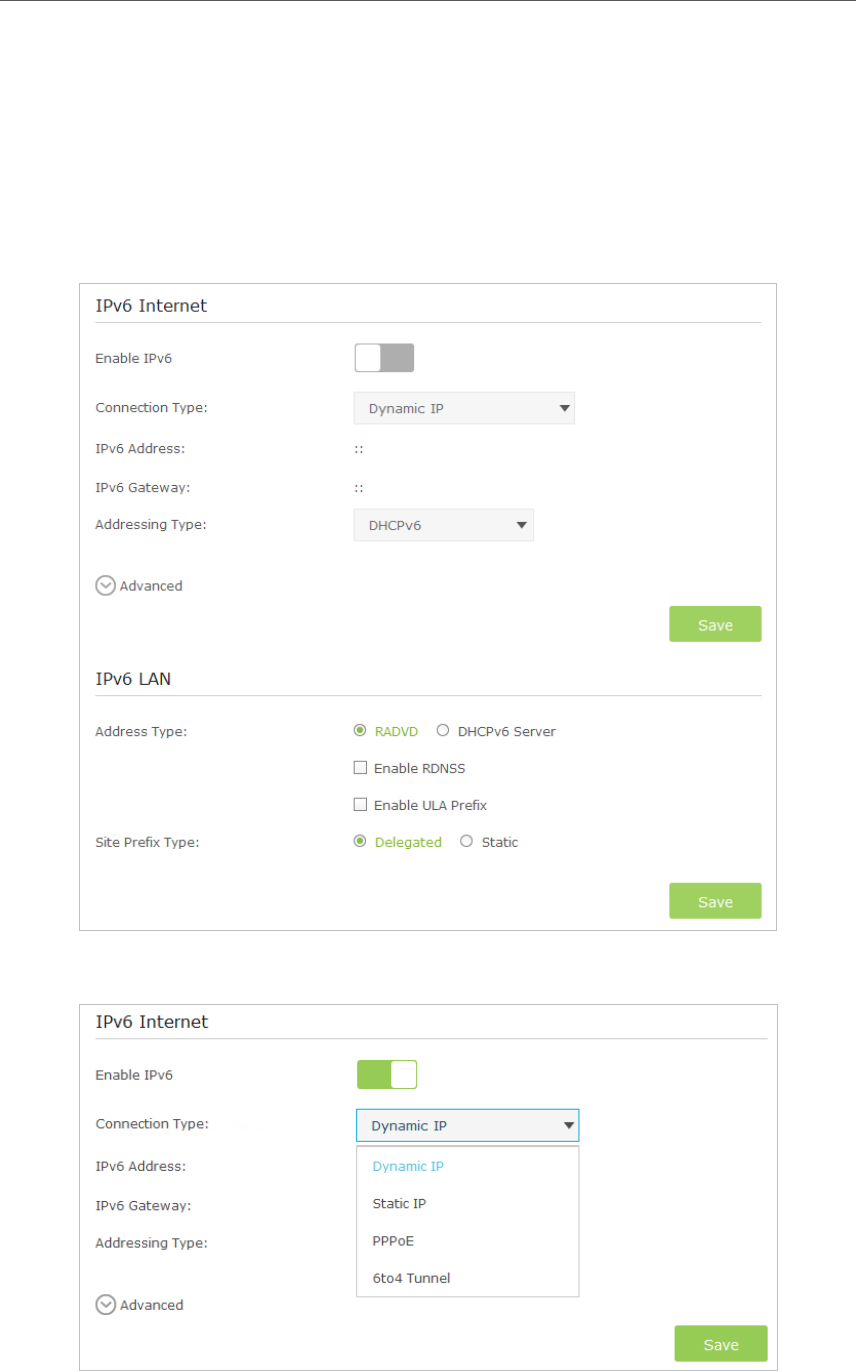The width and height of the screenshot is (856, 1371).
Task: Click Save in the bottom IPv6 Internet panel
Action: click(x=720, y=1343)
